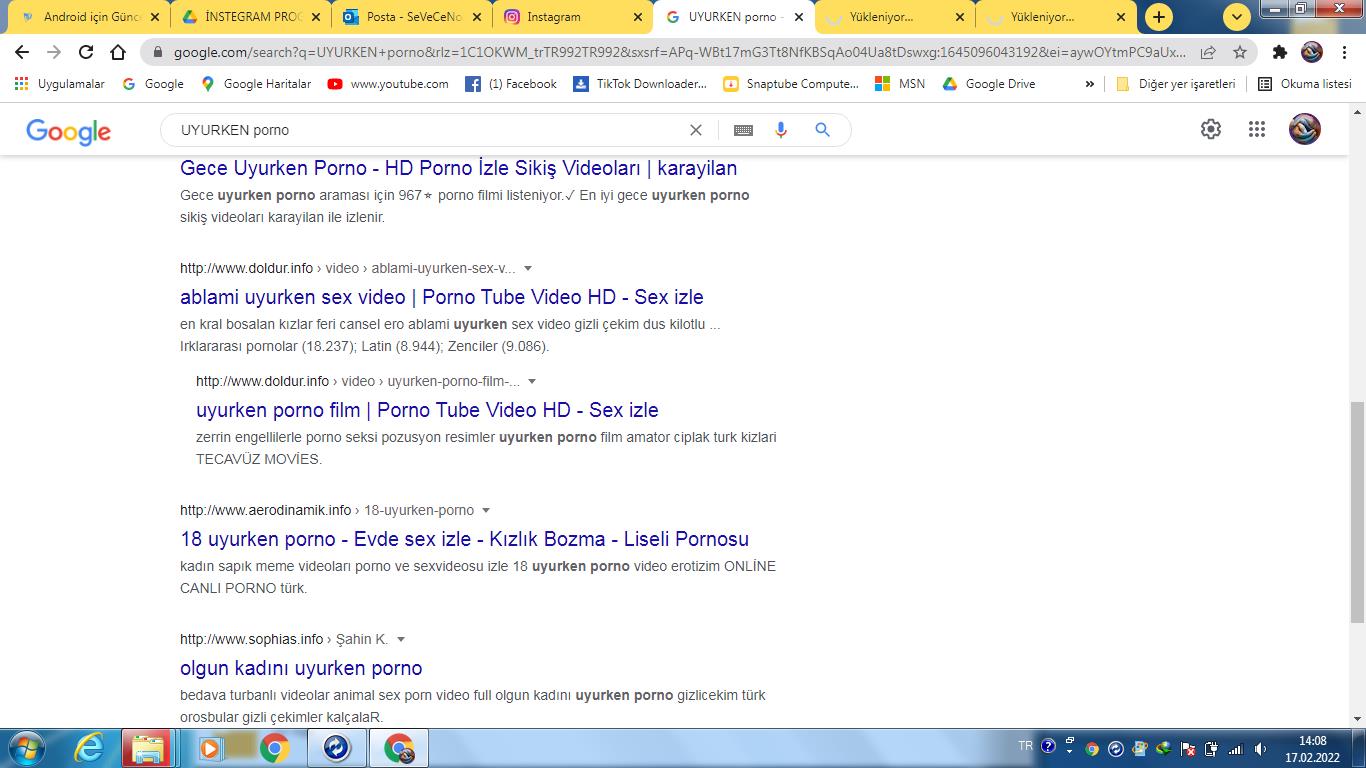The height and width of the screenshot is (768, 1366).
Task: Clear the search query with the X
Action: pos(696,130)
